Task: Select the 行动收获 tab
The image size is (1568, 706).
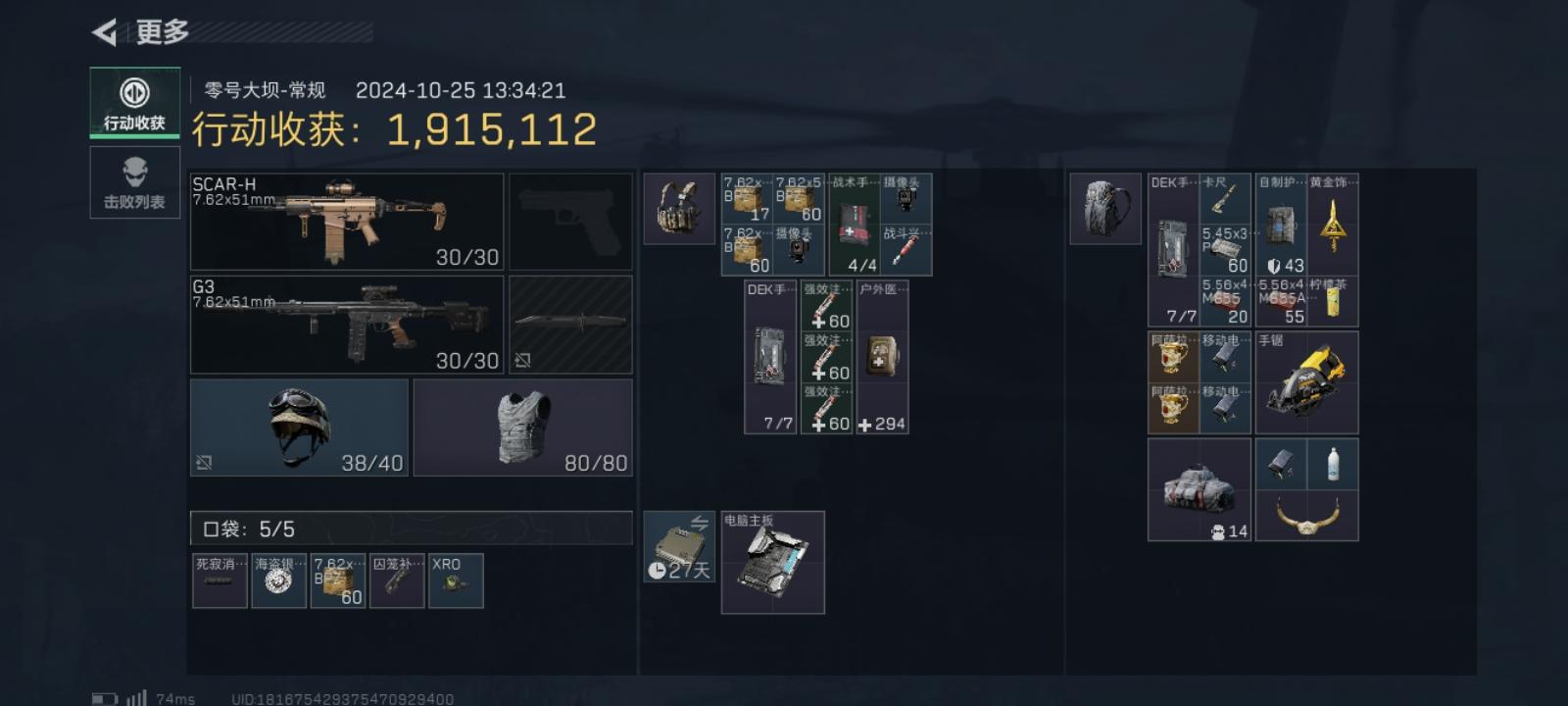Action: point(135,104)
